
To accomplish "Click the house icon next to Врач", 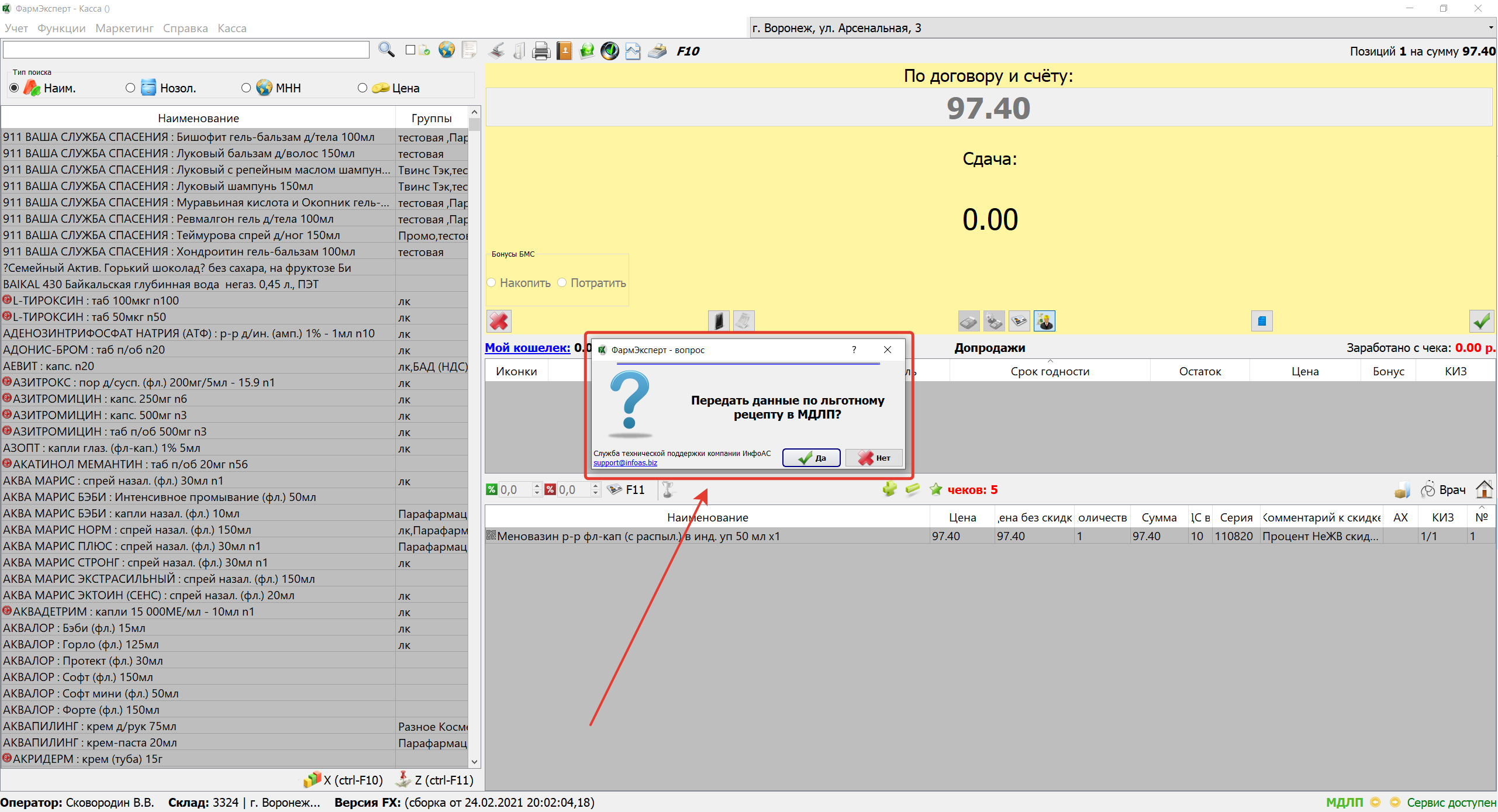I will (x=1483, y=489).
